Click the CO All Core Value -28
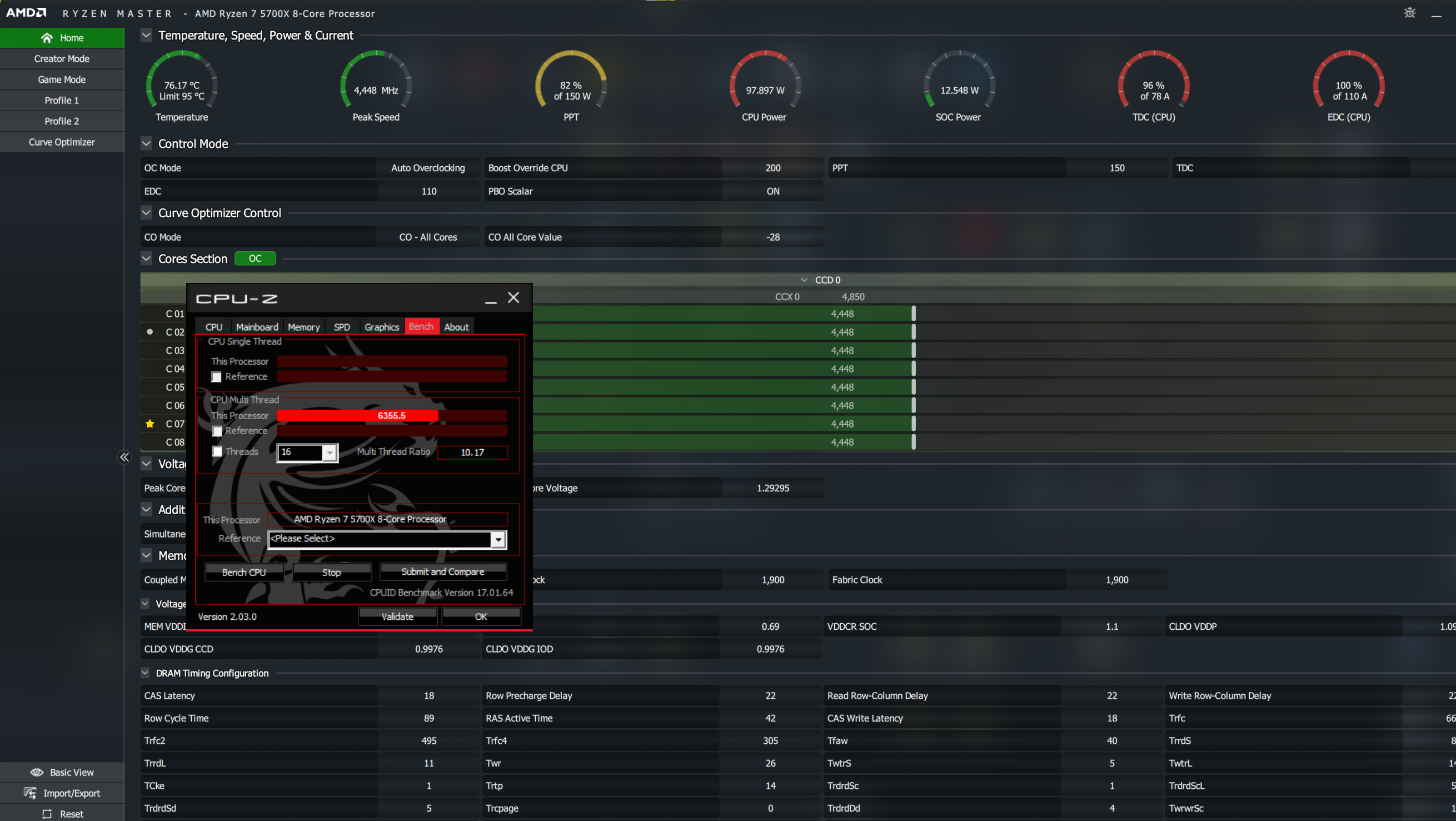The image size is (1456, 821). point(772,237)
